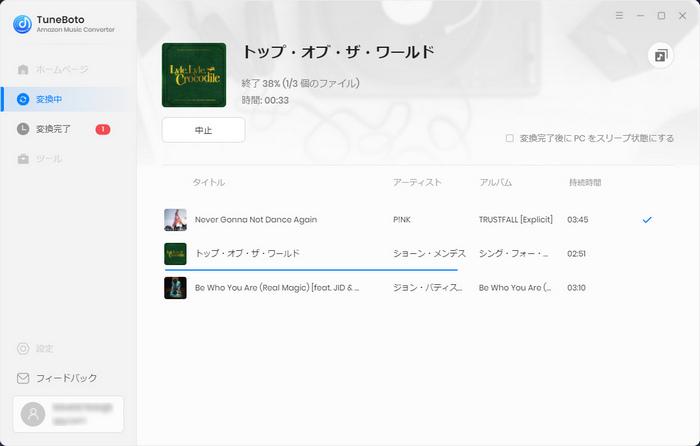
Task: Click album シング・フォー・...
Action: [x=513, y=254]
